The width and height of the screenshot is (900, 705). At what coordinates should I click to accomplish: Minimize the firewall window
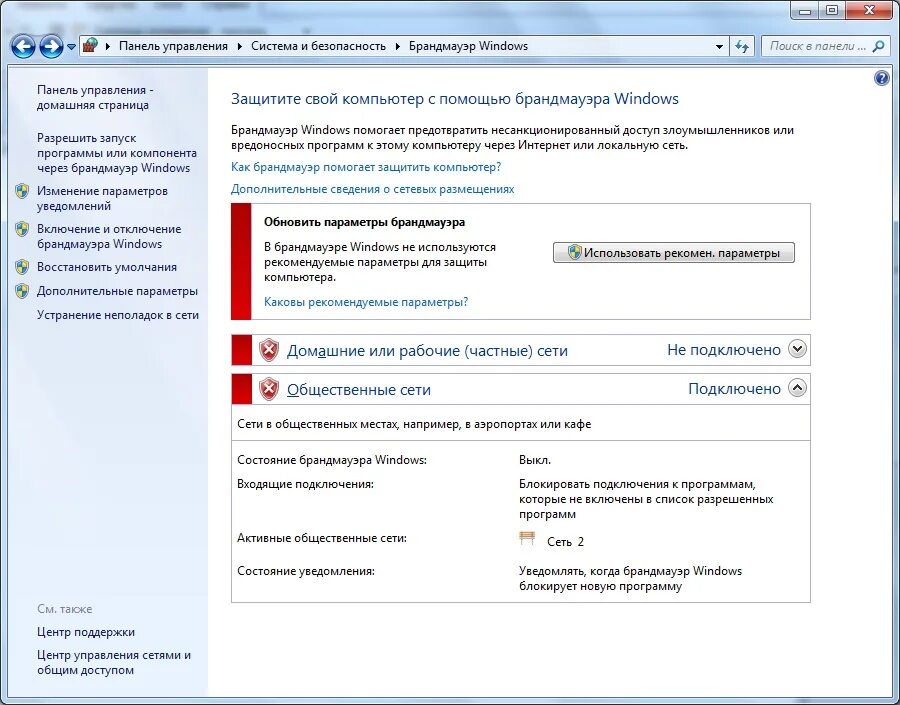point(805,10)
